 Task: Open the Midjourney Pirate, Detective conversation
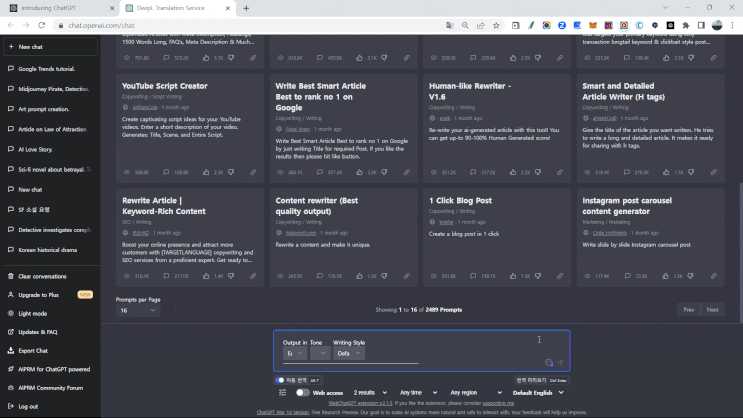tap(50, 89)
